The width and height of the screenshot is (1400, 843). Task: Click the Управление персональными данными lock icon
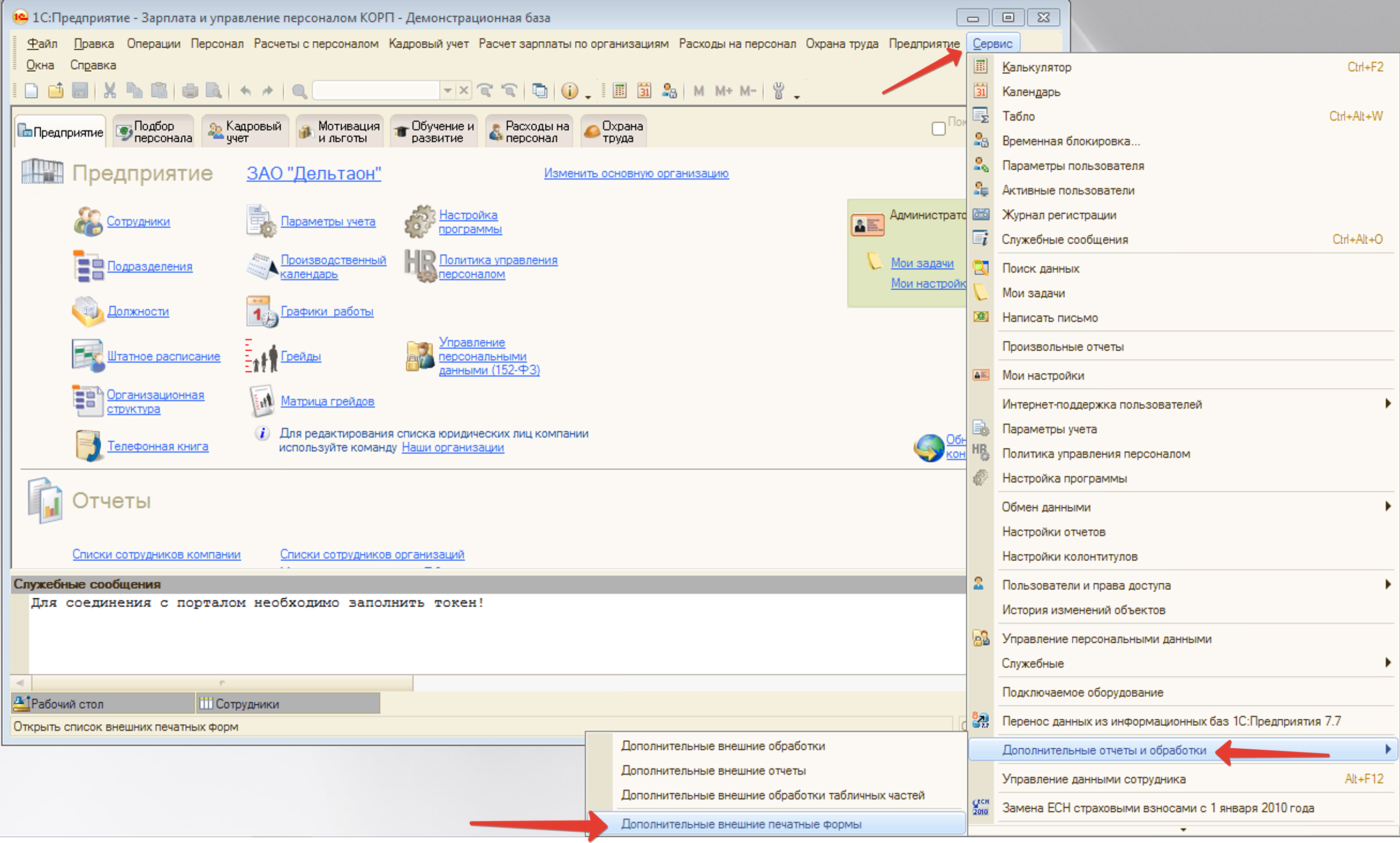420,356
